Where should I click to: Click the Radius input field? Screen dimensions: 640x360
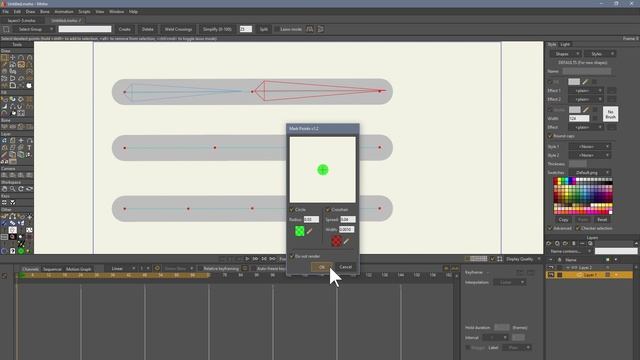[311, 220]
